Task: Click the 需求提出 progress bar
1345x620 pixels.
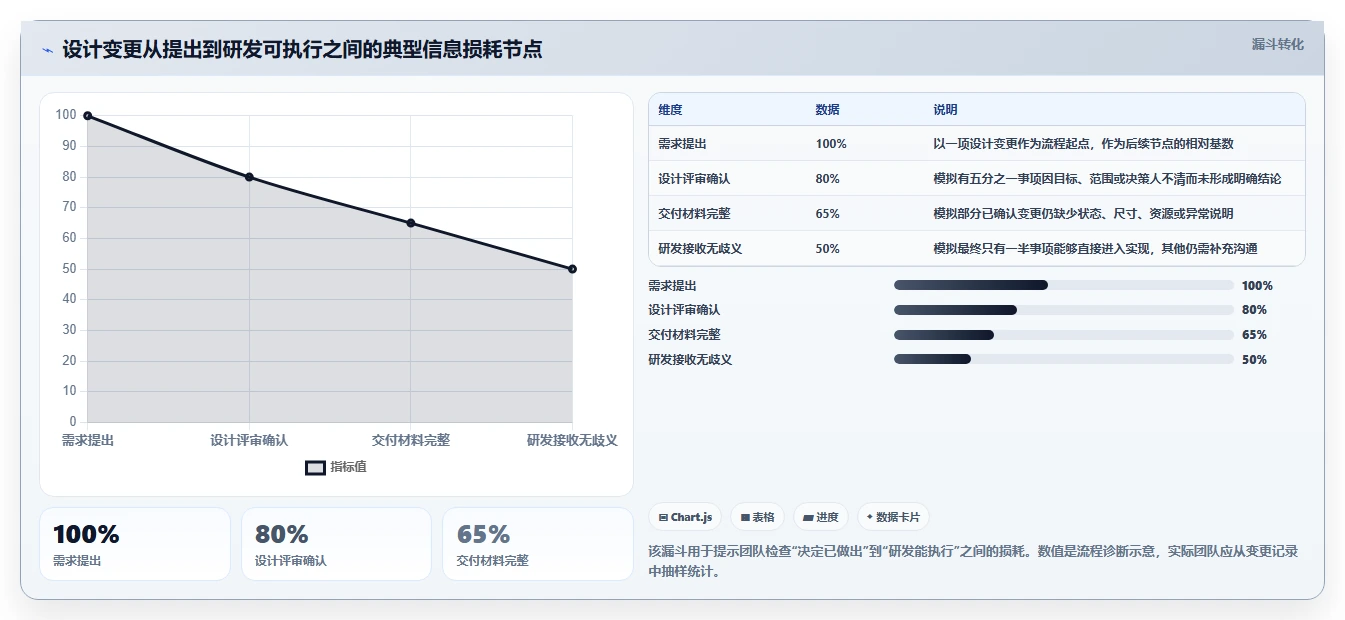Action: pyautogui.click(x=1064, y=285)
